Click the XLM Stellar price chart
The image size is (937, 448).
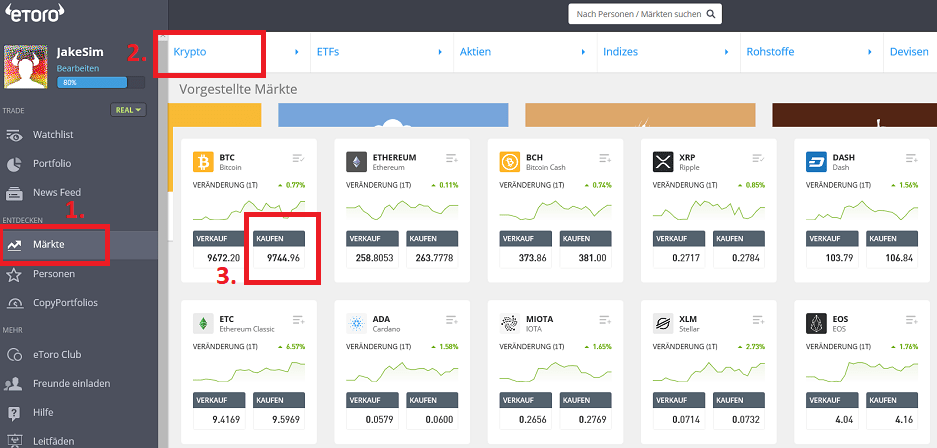tap(709, 372)
